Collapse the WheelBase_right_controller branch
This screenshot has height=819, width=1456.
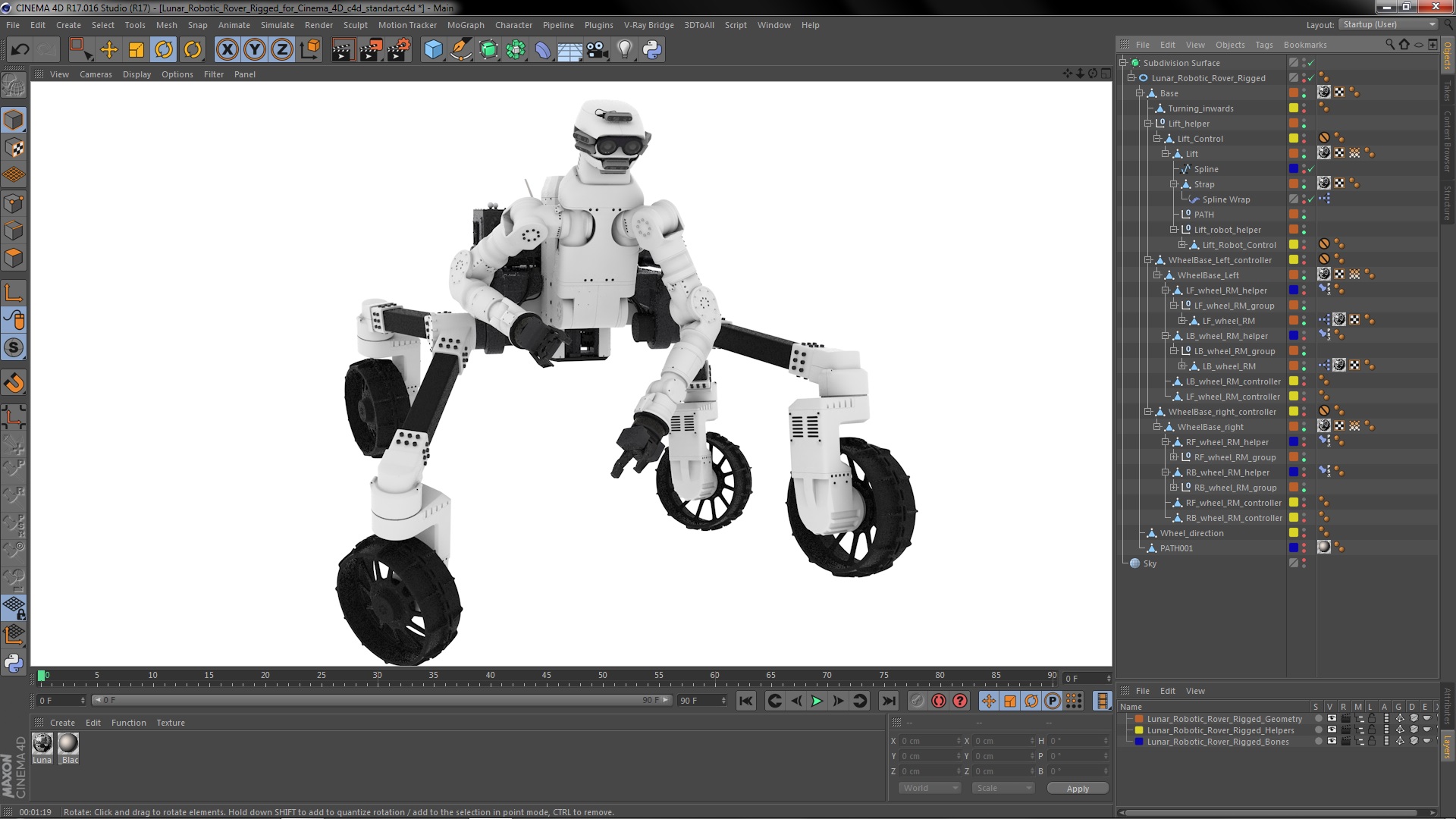1147,412
